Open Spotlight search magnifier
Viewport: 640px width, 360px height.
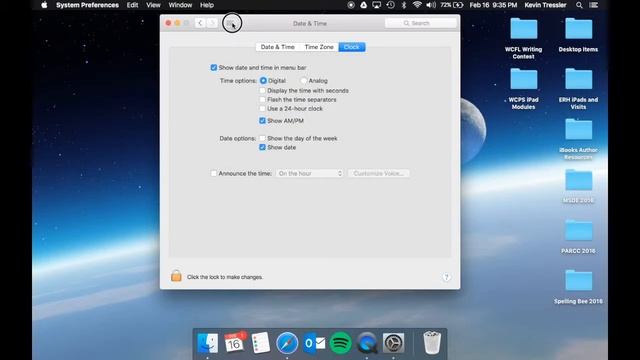[579, 5]
